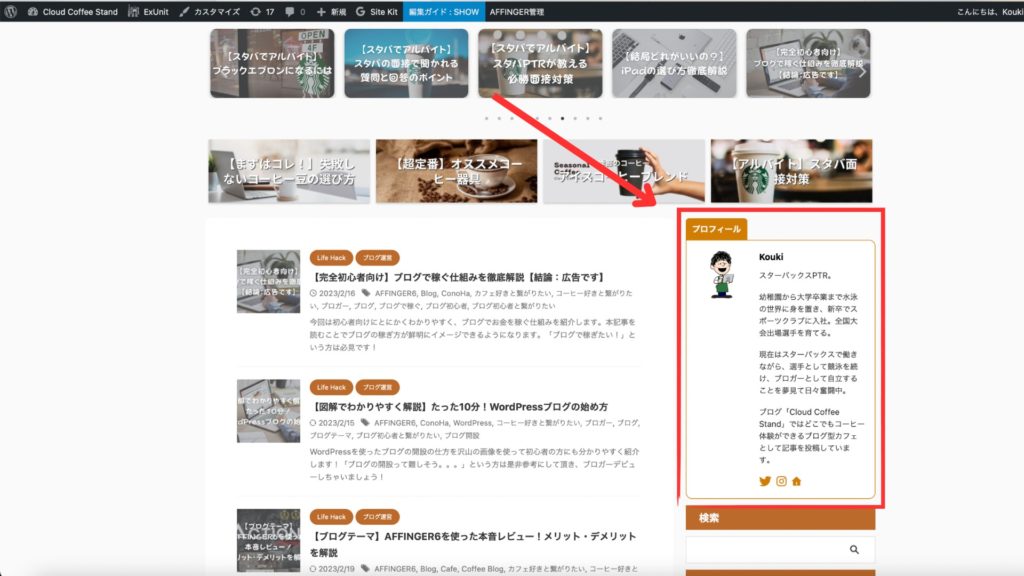The height and width of the screenshot is (576, 1024).
Task: Open the AFFINGER管理 menu
Action: (517, 11)
